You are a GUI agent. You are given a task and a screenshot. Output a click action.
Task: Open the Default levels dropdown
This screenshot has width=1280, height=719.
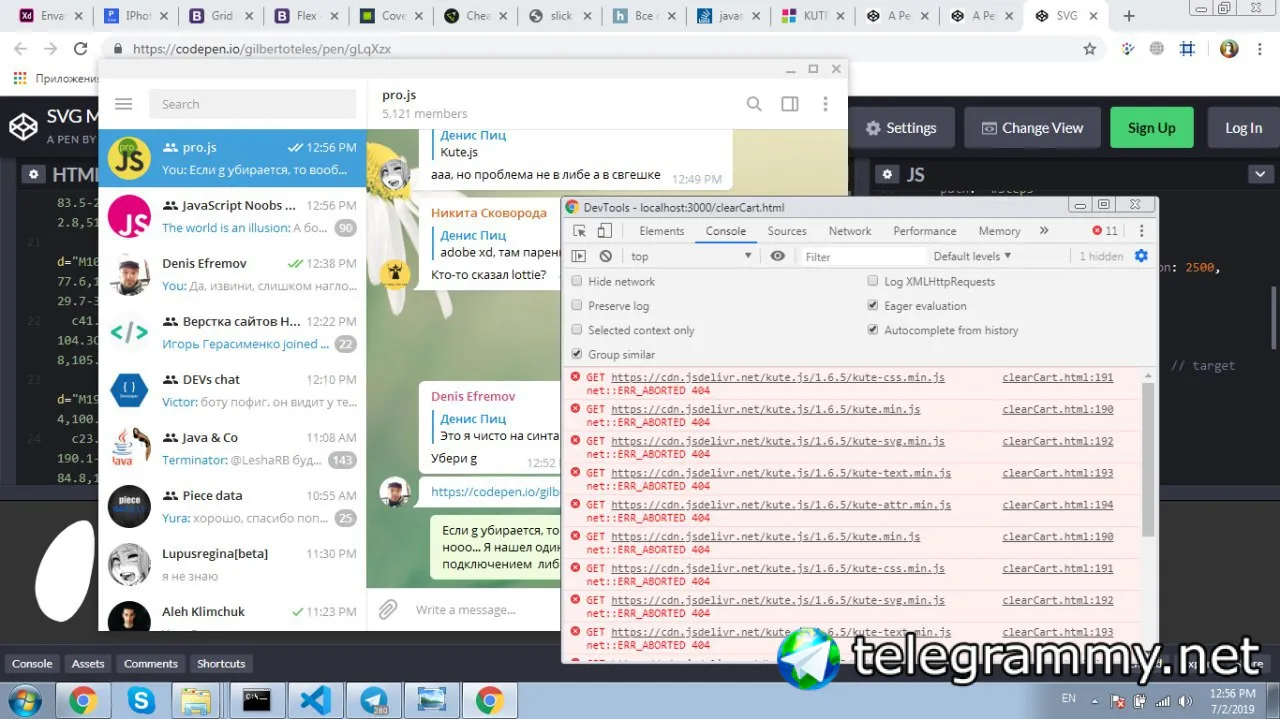pos(972,256)
